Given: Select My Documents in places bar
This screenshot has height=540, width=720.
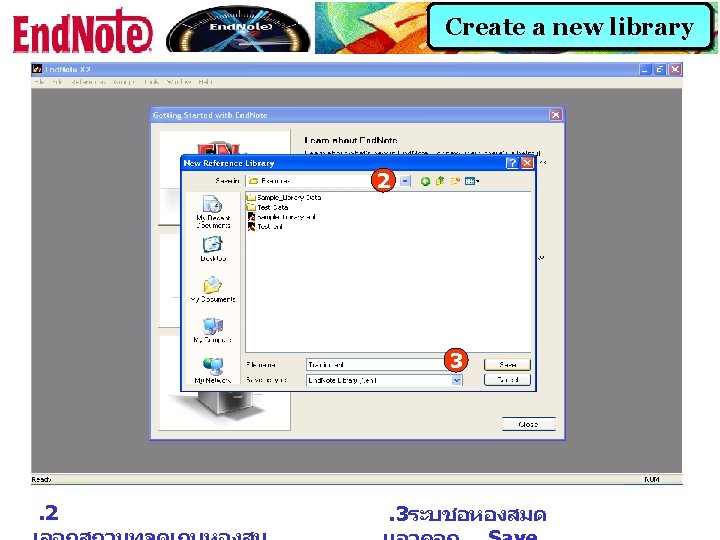Looking at the screenshot, I should click(x=213, y=289).
